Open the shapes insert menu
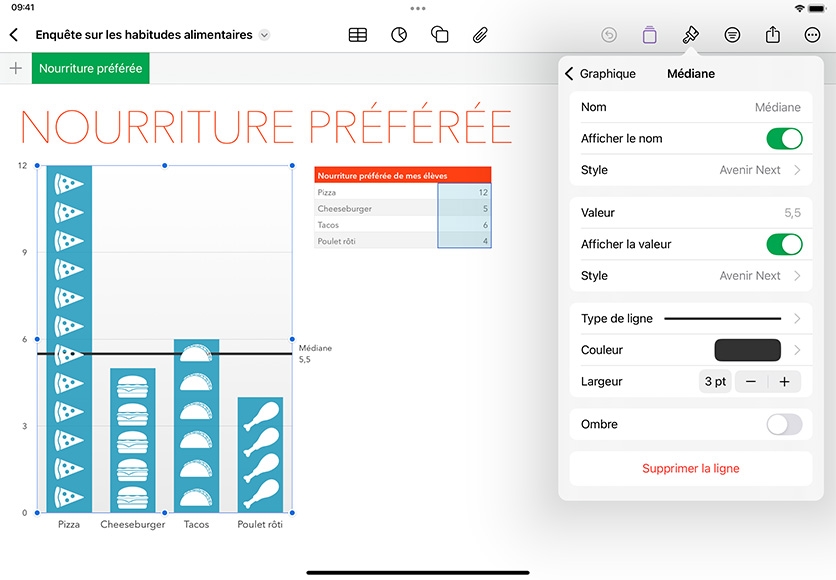This screenshot has height=580, width=836. pyautogui.click(x=439, y=35)
